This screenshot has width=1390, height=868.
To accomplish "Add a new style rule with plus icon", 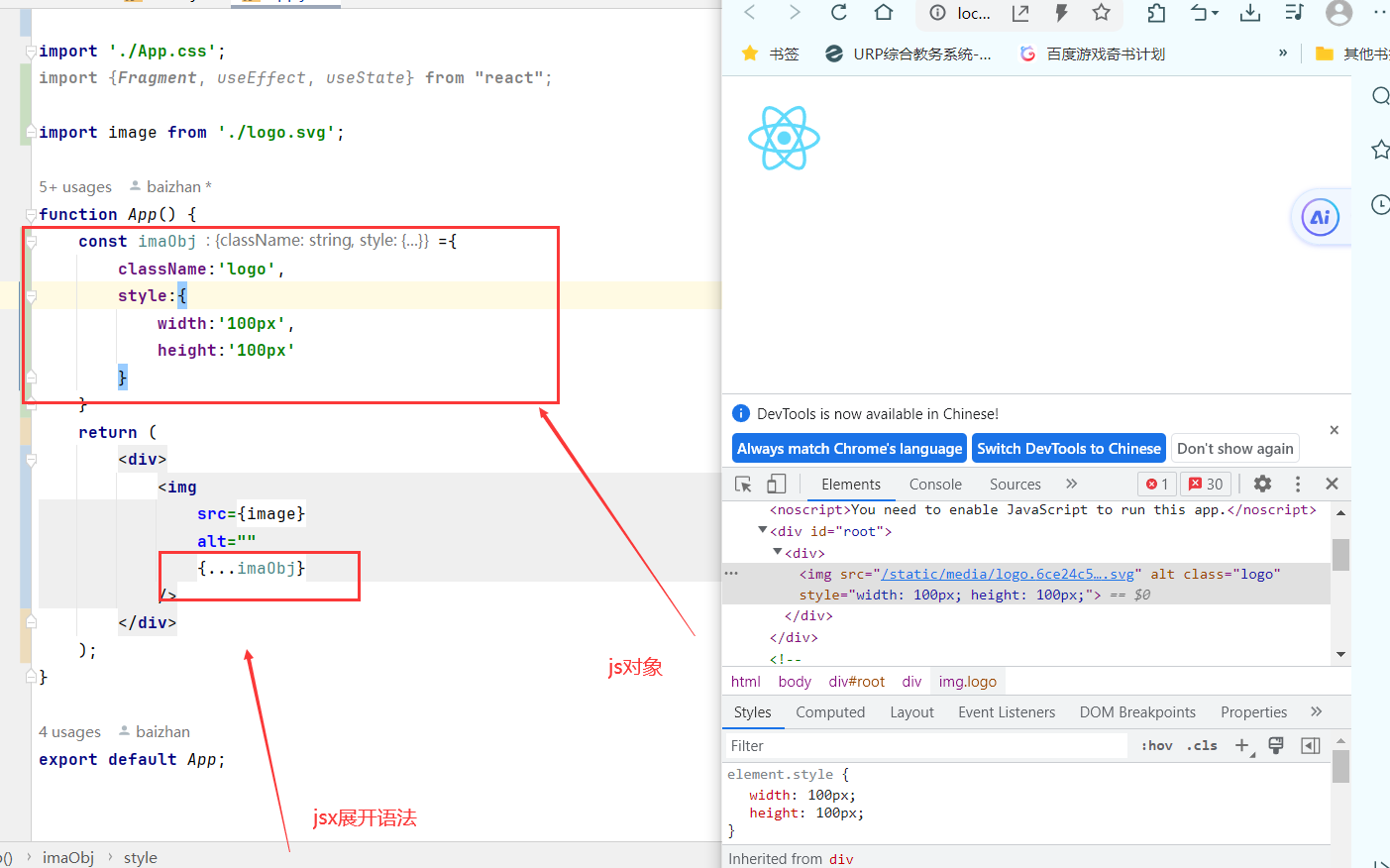I will pos(1242,746).
